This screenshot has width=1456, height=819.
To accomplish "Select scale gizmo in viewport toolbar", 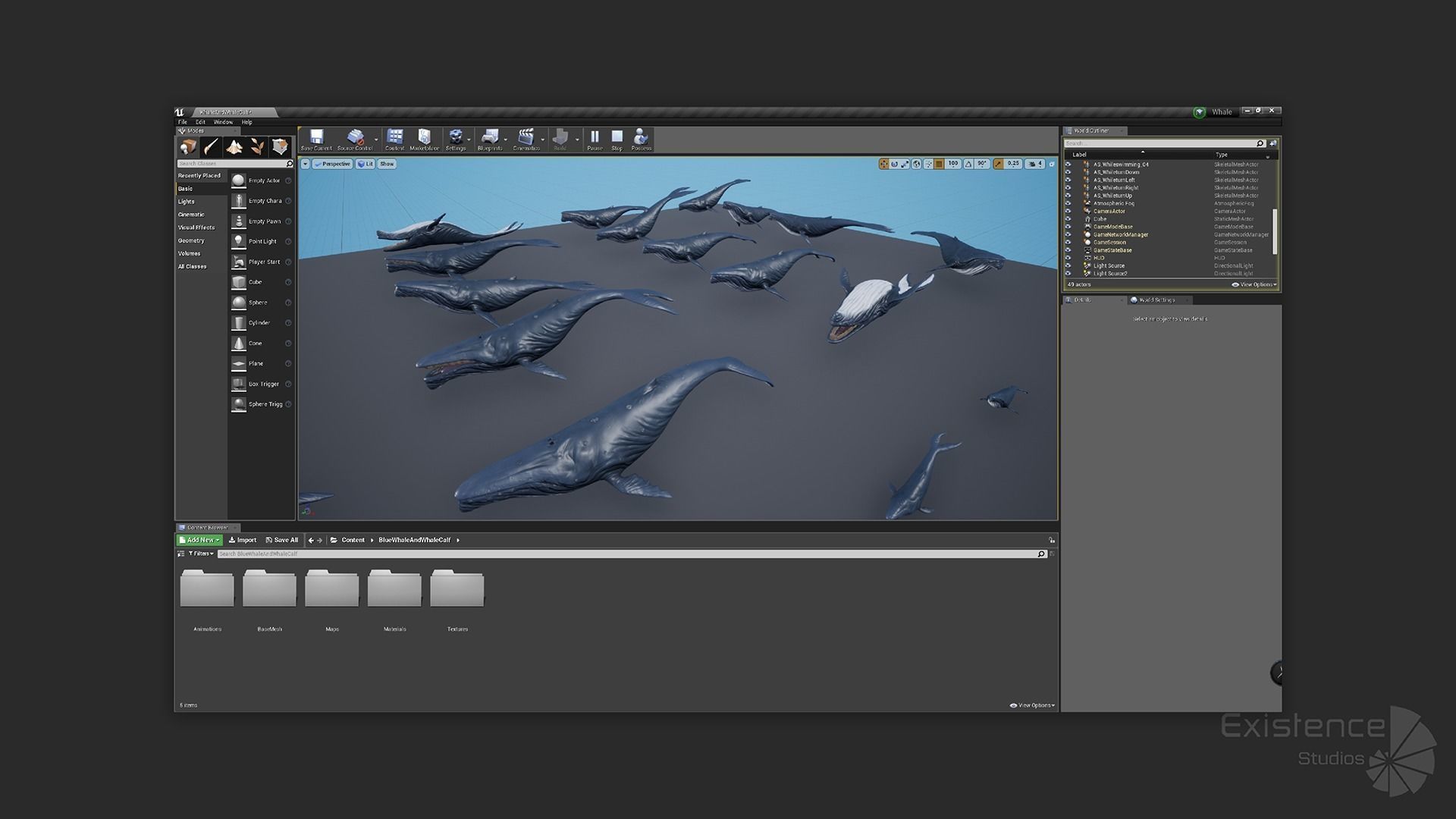I will pyautogui.click(x=905, y=164).
